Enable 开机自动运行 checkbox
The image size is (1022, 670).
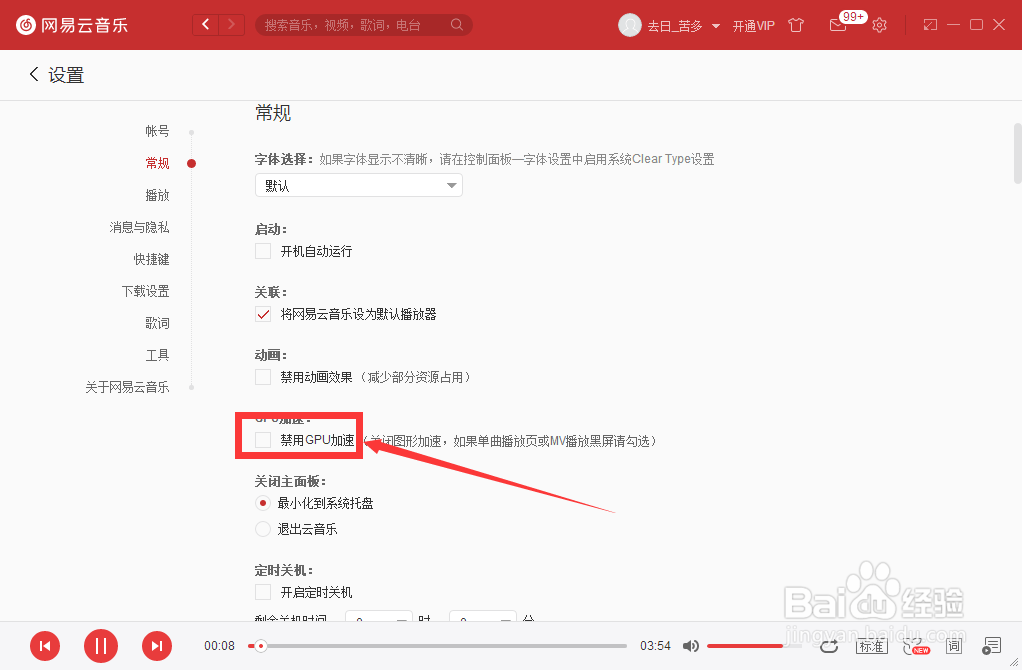[263, 251]
